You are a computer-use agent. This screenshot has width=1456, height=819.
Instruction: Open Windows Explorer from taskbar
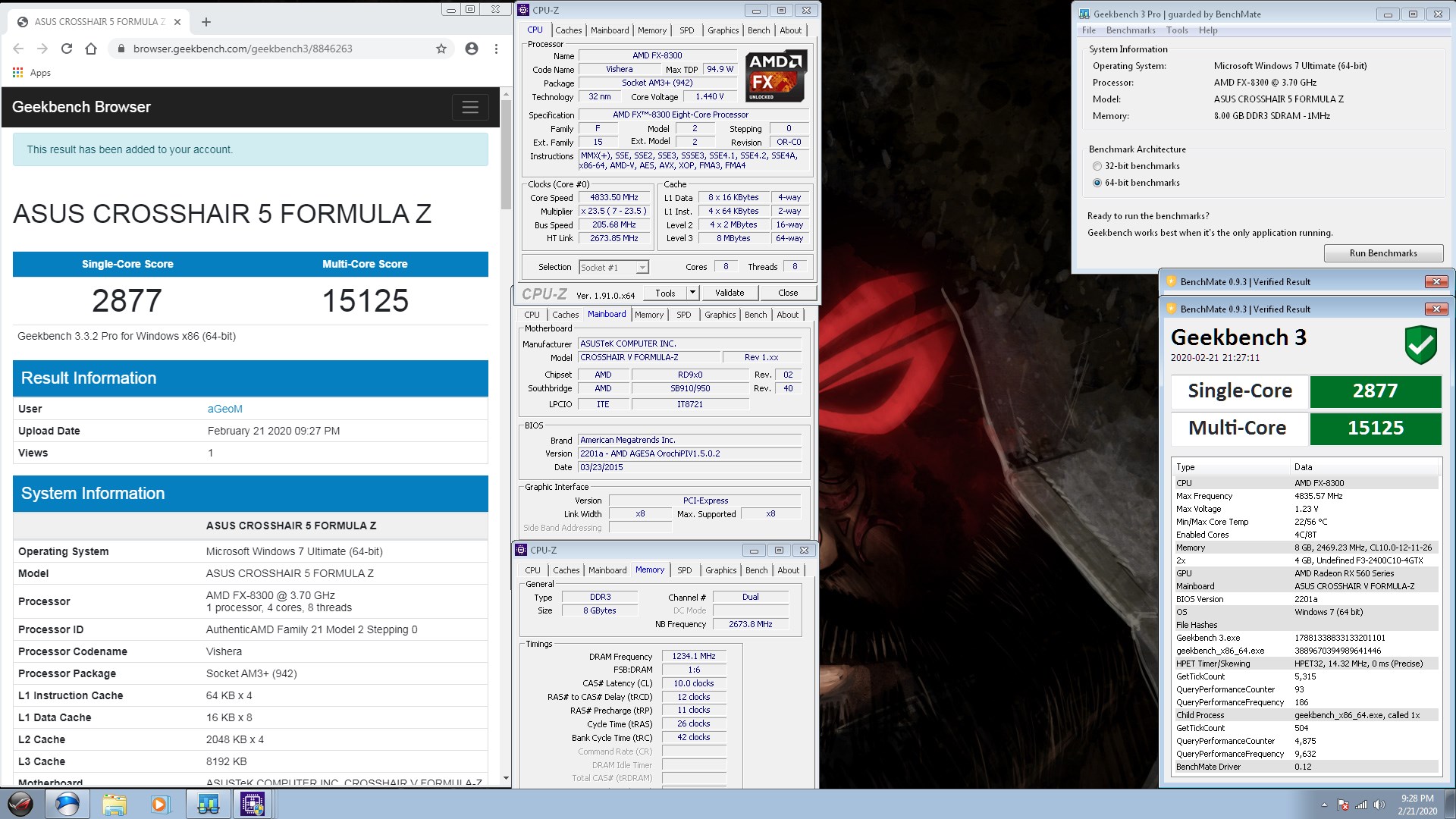tap(115, 804)
